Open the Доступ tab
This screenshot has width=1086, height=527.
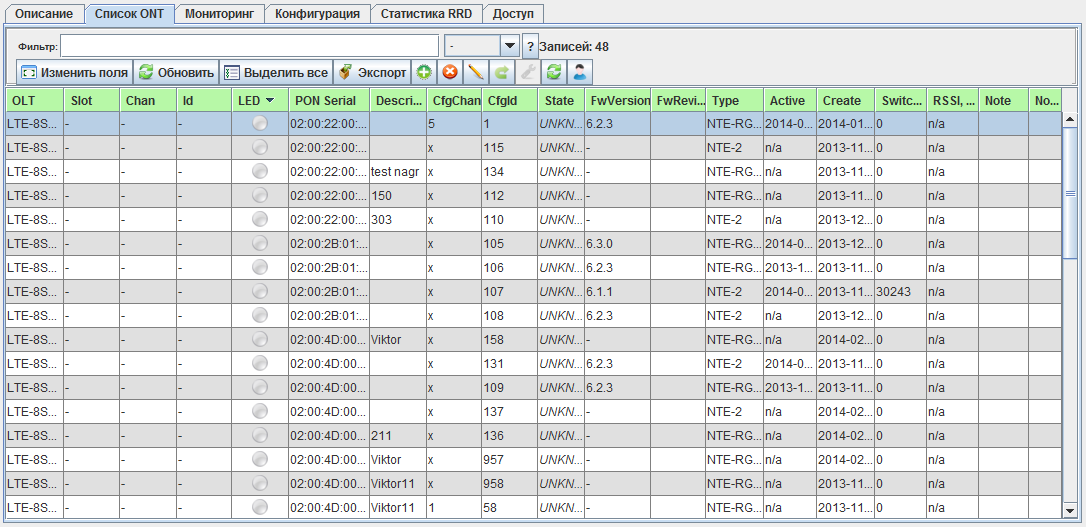[513, 13]
